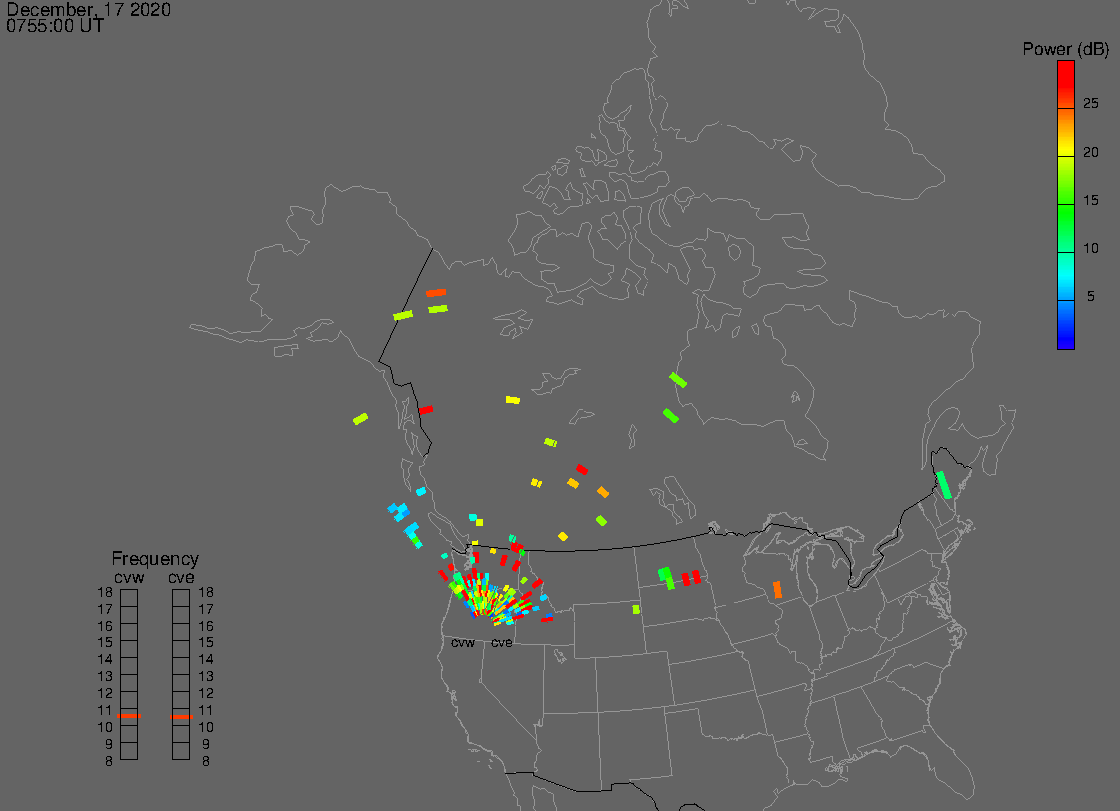Click the cvw header above the frequency bar
This screenshot has width=1120, height=811.
tap(129, 577)
